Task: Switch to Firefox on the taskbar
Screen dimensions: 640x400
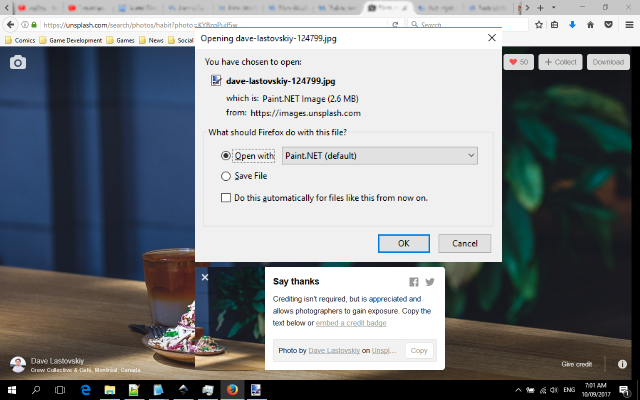Action: [x=232, y=390]
